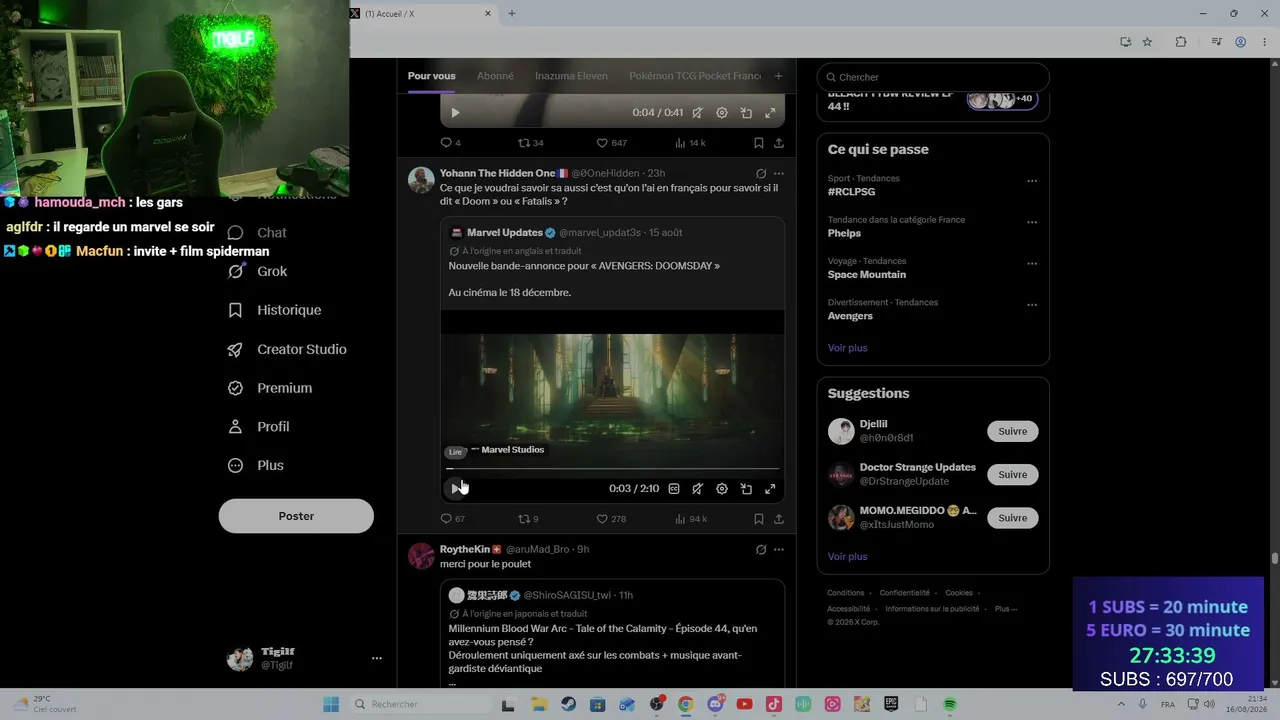Bookmark this page with the star icon

coord(1147,42)
